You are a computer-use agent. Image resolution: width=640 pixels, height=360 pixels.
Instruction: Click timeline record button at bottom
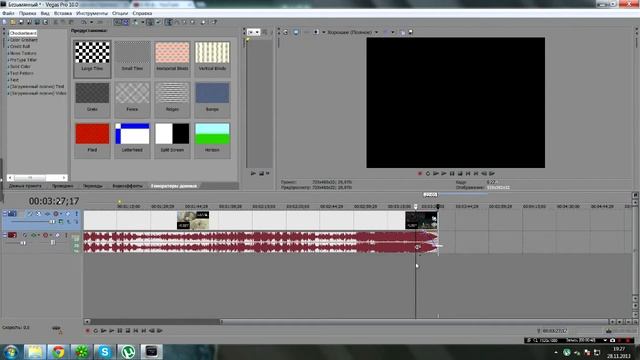87,331
